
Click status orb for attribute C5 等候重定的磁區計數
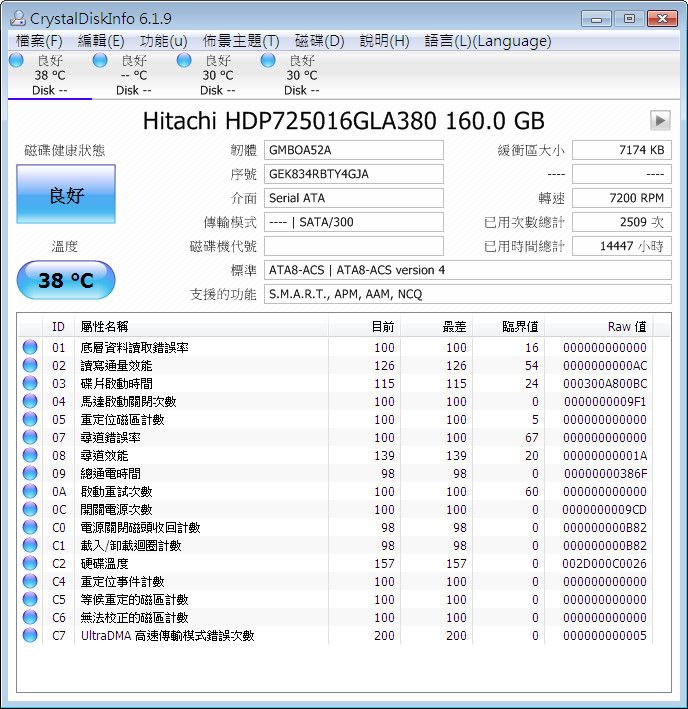30,600
